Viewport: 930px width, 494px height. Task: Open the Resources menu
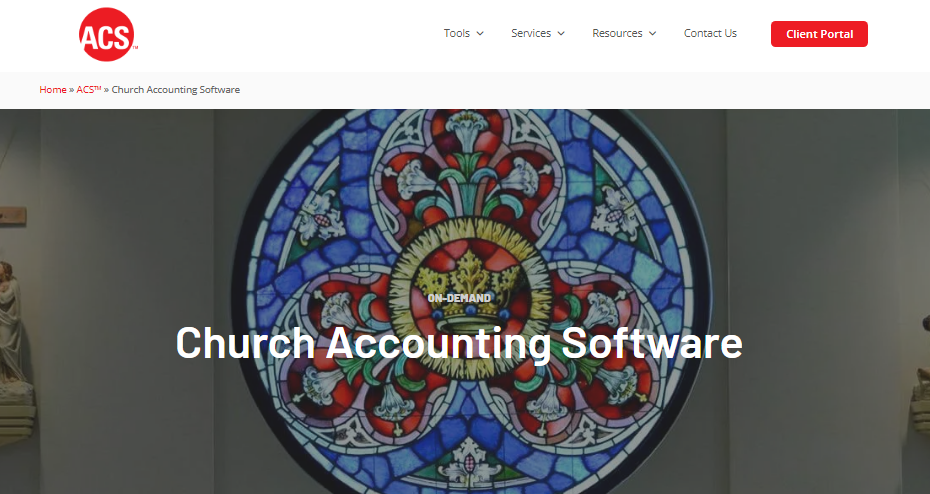617,33
